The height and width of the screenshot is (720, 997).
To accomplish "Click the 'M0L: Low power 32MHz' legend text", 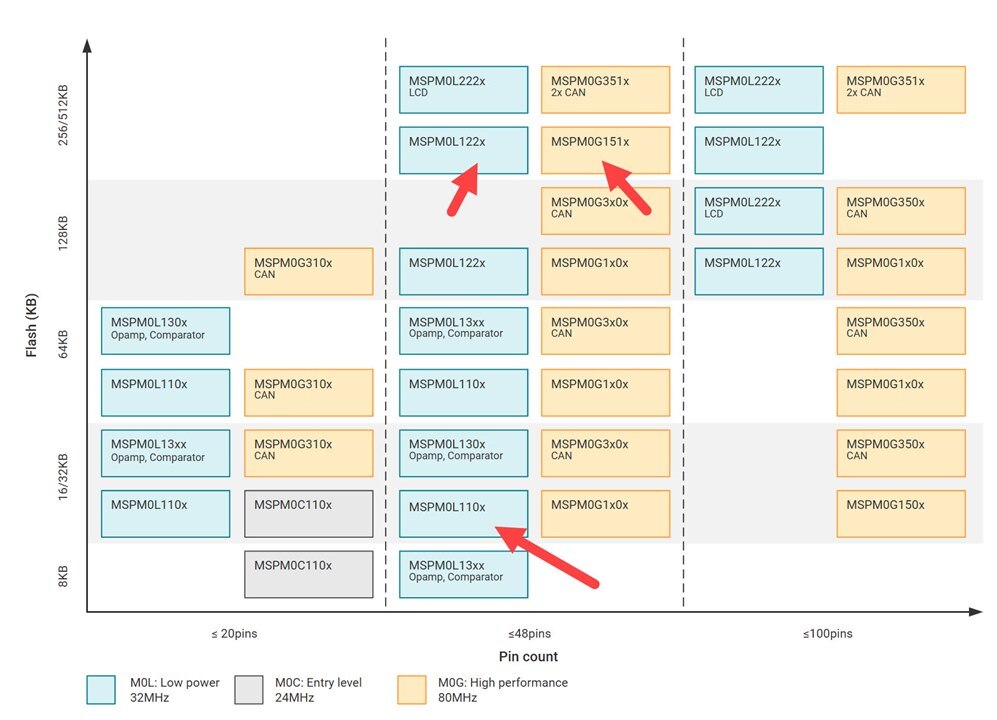I will (175, 690).
